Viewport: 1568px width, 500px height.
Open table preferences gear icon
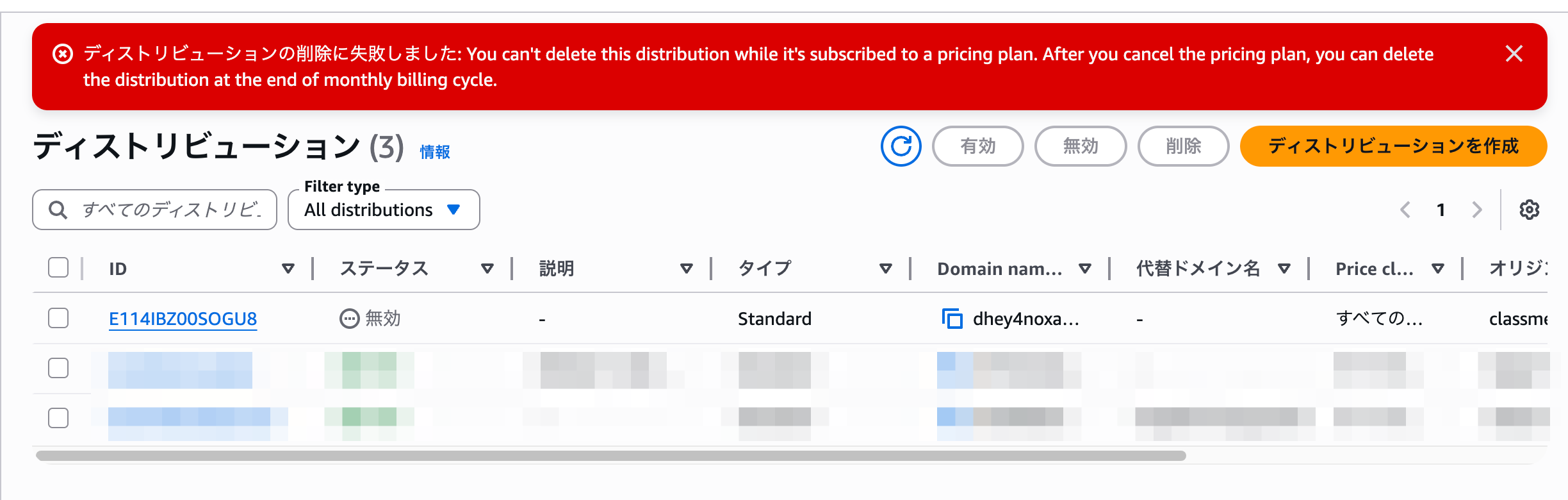tap(1529, 210)
